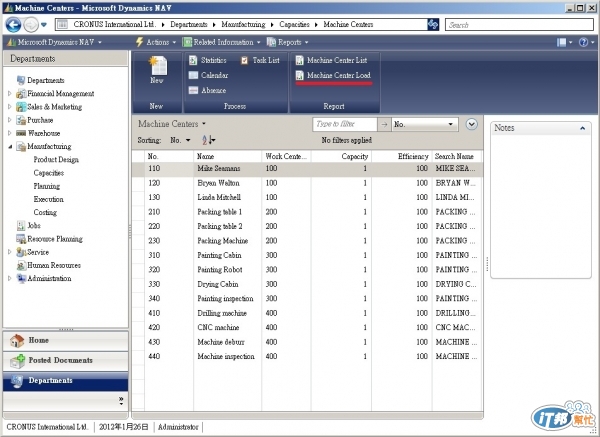Select the CNC machine row
Screen dimensions: 600x437
(307, 328)
